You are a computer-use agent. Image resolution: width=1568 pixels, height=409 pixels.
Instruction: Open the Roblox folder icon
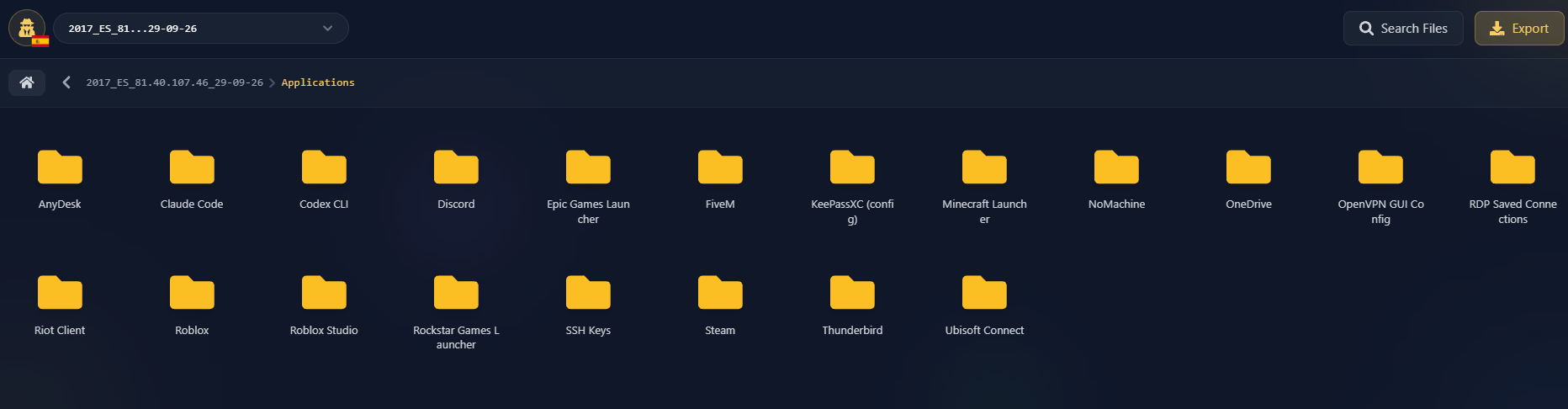(x=192, y=292)
